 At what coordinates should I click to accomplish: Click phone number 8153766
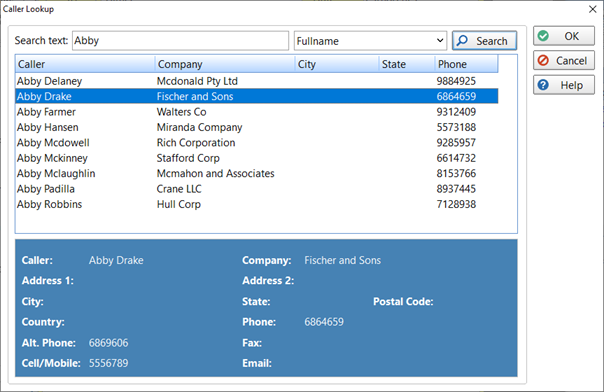456,173
